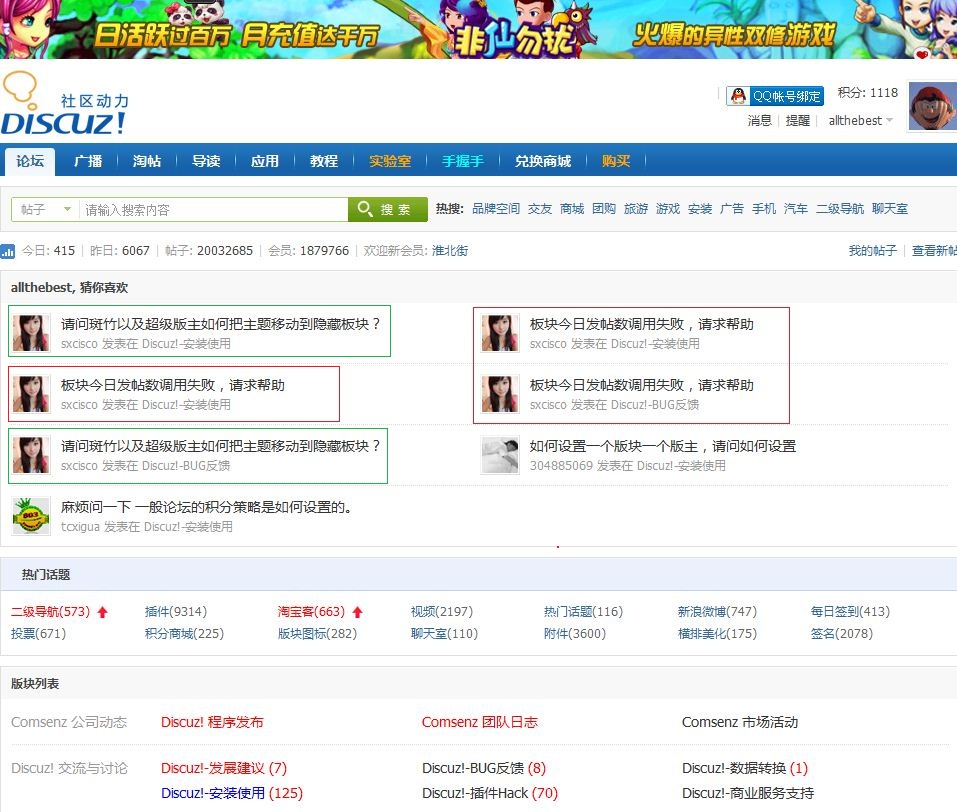
Task: Click the search magnifier icon
Action: click(365, 209)
